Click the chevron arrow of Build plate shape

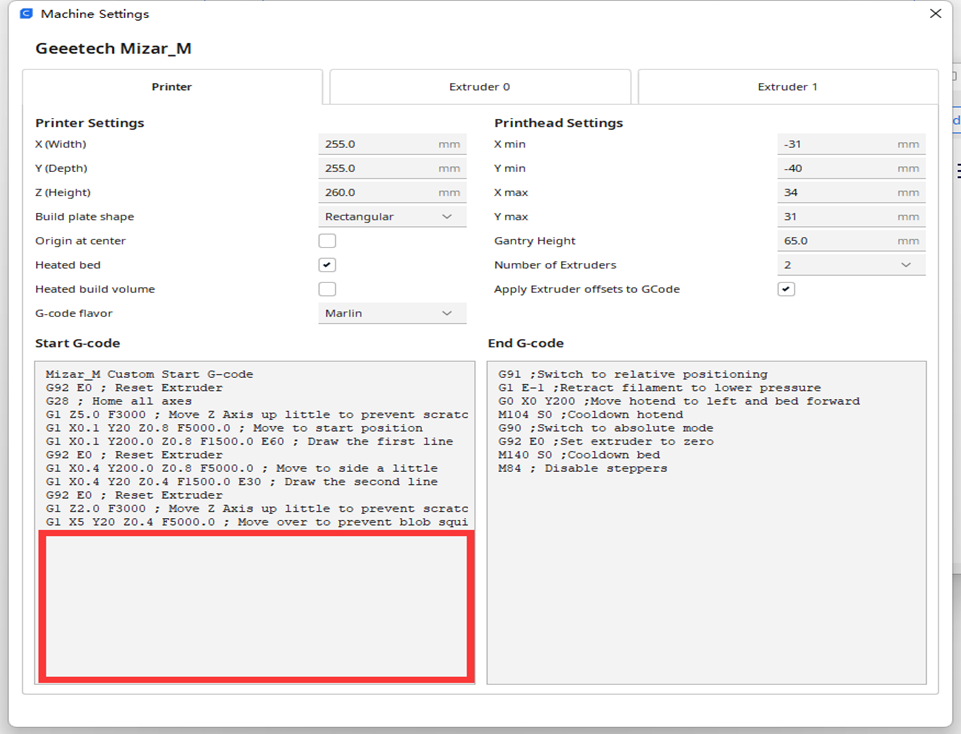447,216
